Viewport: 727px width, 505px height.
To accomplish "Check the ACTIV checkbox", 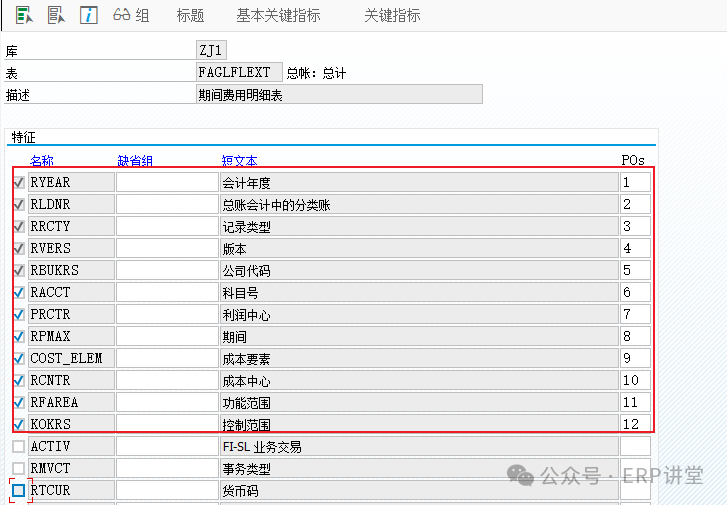I will coord(19,446).
